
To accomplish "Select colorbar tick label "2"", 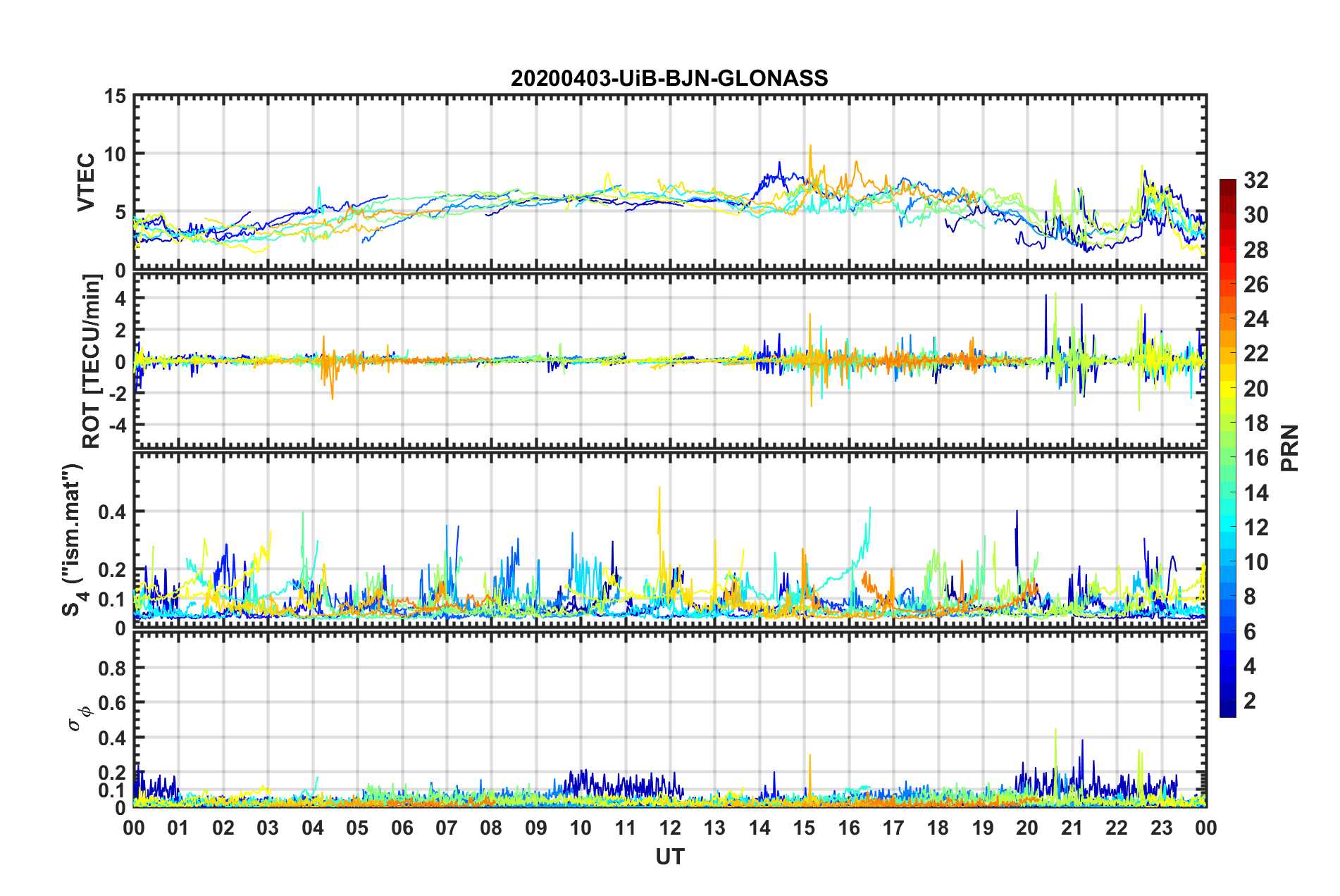I will point(1250,701).
